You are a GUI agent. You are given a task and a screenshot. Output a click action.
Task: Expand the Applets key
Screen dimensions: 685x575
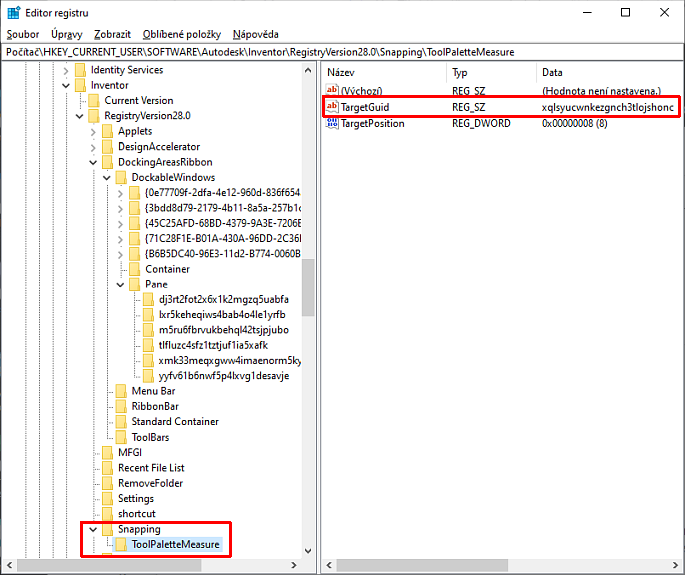tap(93, 131)
